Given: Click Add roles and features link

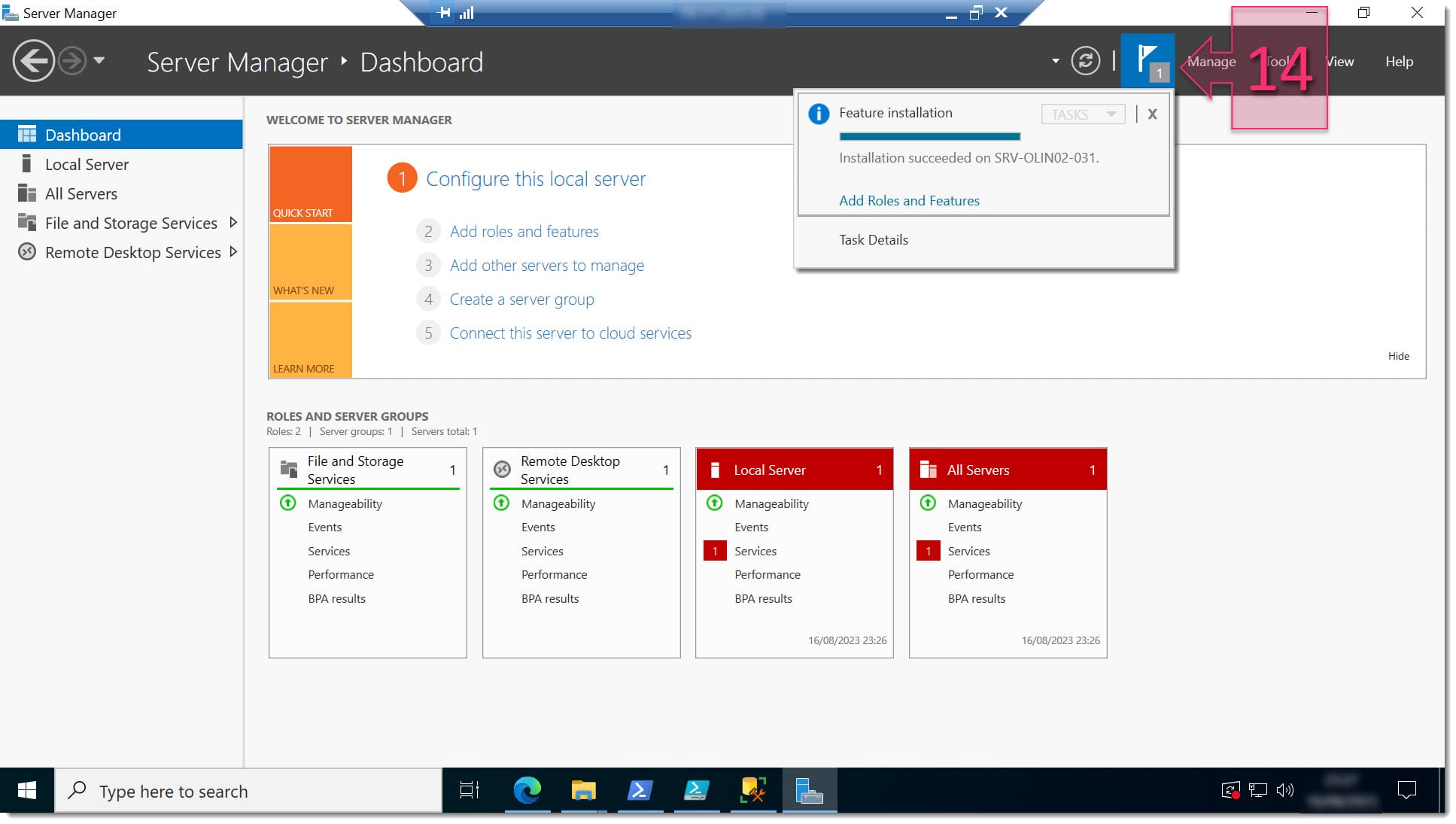Looking at the screenshot, I should (x=524, y=232).
